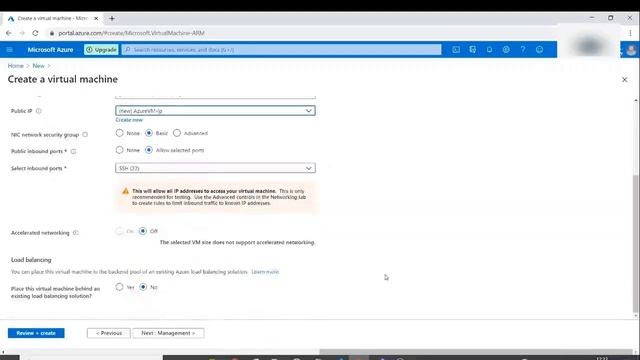640x360 pixels.
Task: Choose Yes for load balancing solution
Action: click(x=119, y=287)
